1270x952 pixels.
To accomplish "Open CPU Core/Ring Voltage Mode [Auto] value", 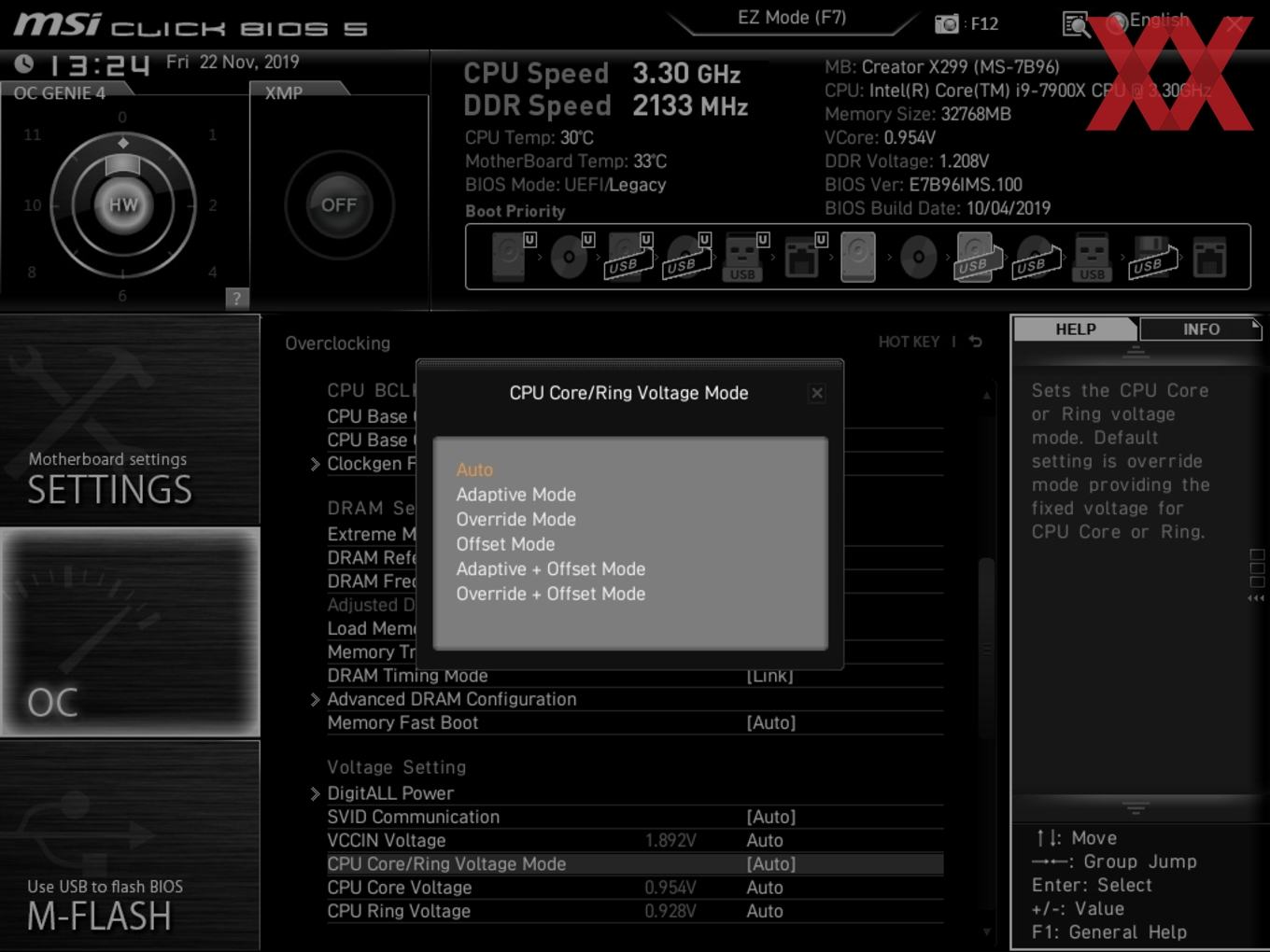I will click(x=771, y=864).
